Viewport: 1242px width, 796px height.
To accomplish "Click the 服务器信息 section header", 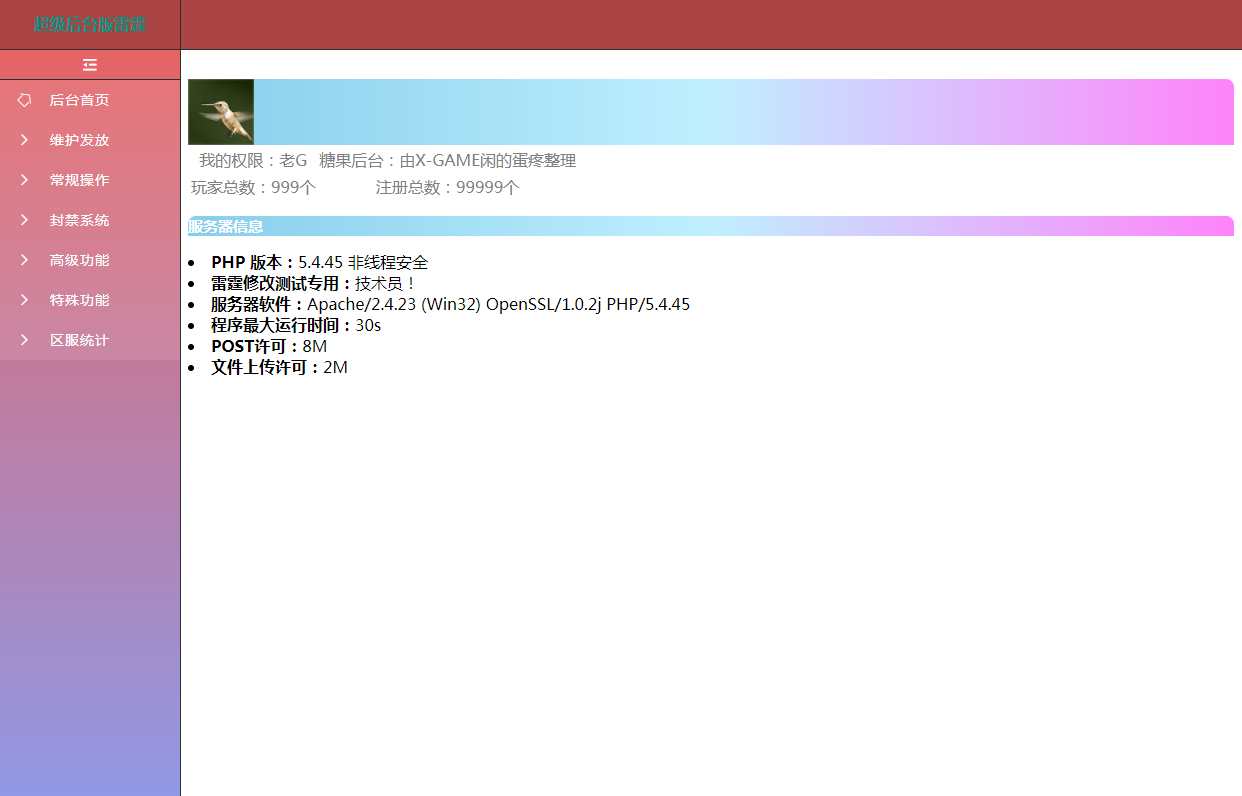I will pos(226,226).
